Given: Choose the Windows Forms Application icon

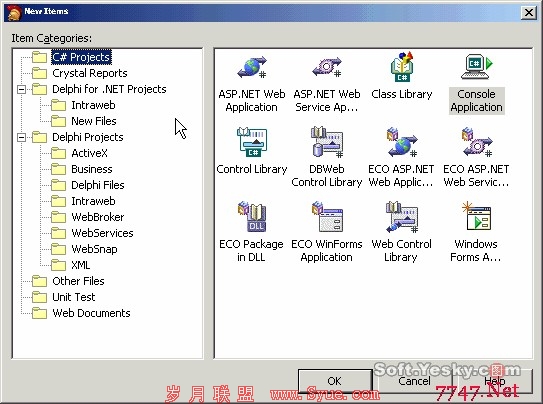Looking at the screenshot, I should 477,217.
